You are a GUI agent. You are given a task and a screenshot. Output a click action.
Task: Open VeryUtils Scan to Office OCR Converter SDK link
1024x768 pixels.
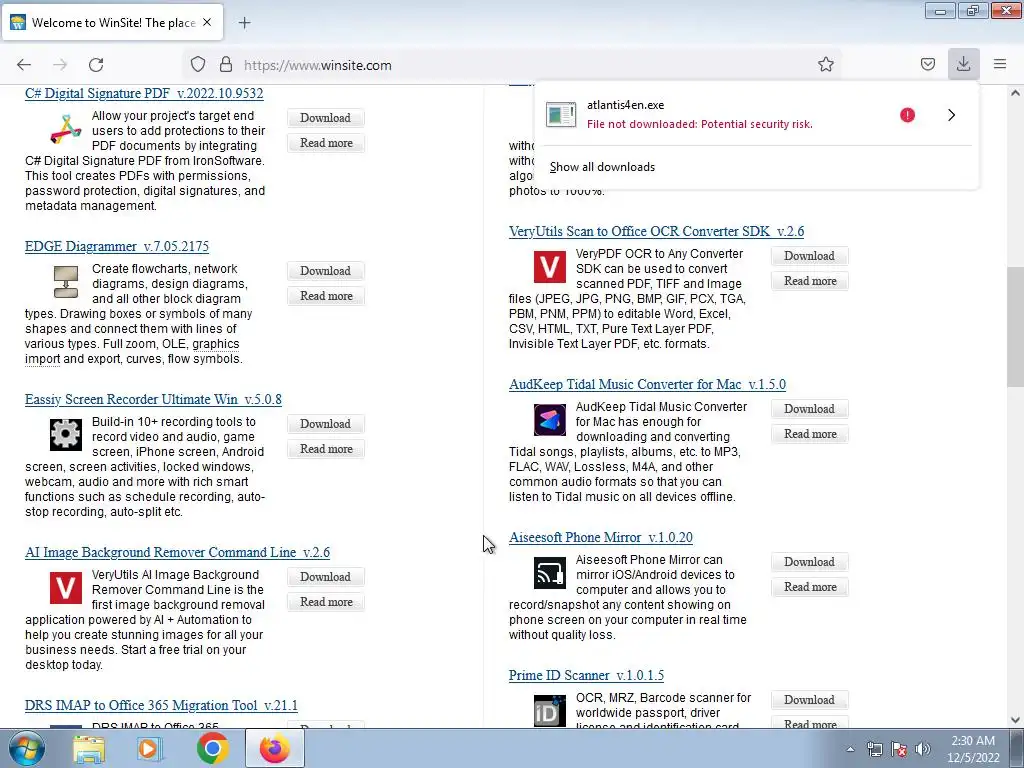(656, 231)
